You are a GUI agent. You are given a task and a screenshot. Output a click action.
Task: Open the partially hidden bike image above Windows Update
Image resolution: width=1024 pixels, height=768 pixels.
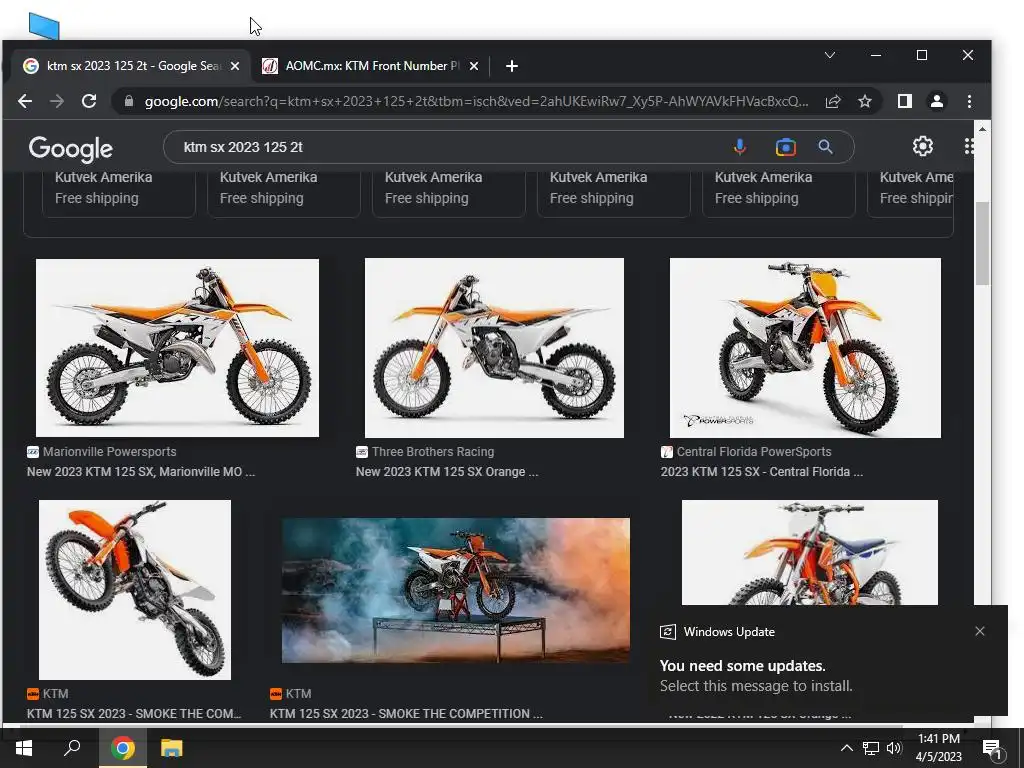[810, 552]
